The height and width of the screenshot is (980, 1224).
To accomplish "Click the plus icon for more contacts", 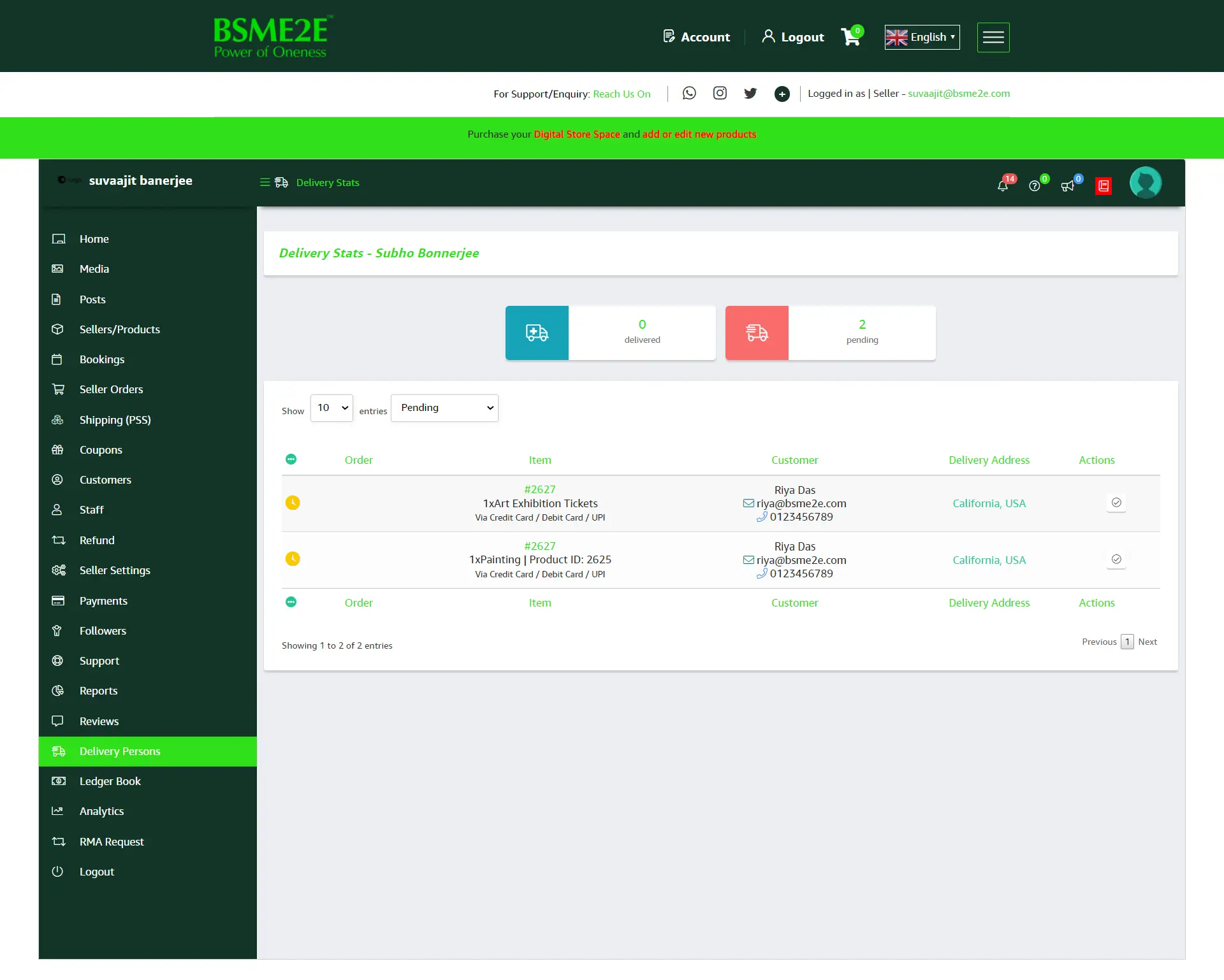I will (x=782, y=94).
